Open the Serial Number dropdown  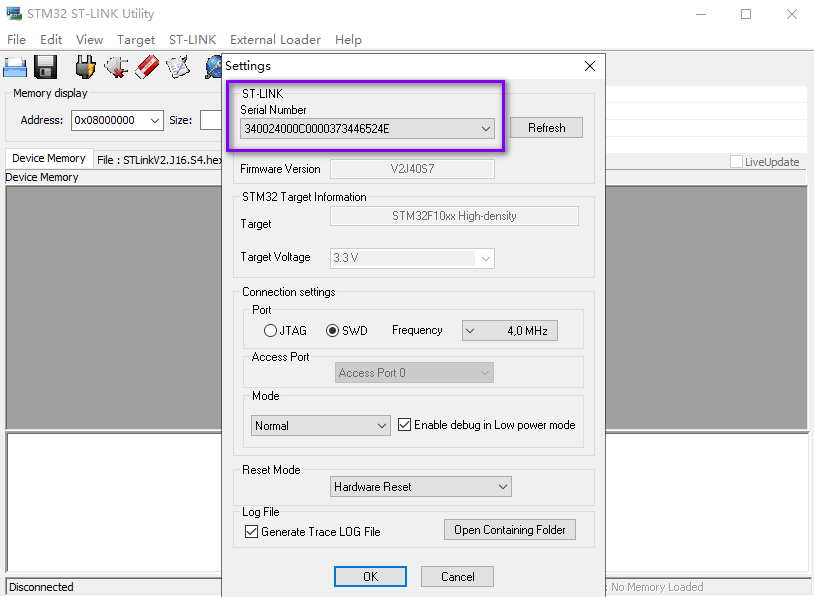click(x=368, y=129)
